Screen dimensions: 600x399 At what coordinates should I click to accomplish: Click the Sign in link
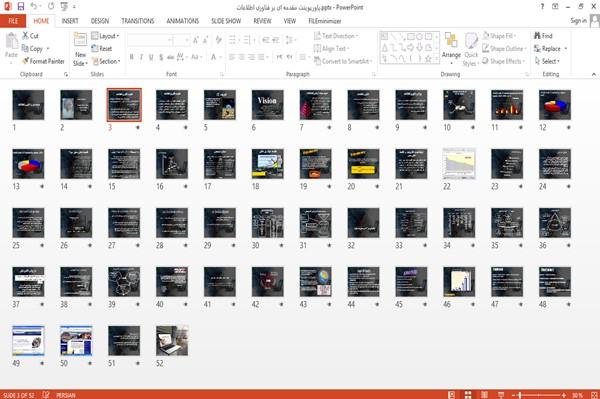578,21
